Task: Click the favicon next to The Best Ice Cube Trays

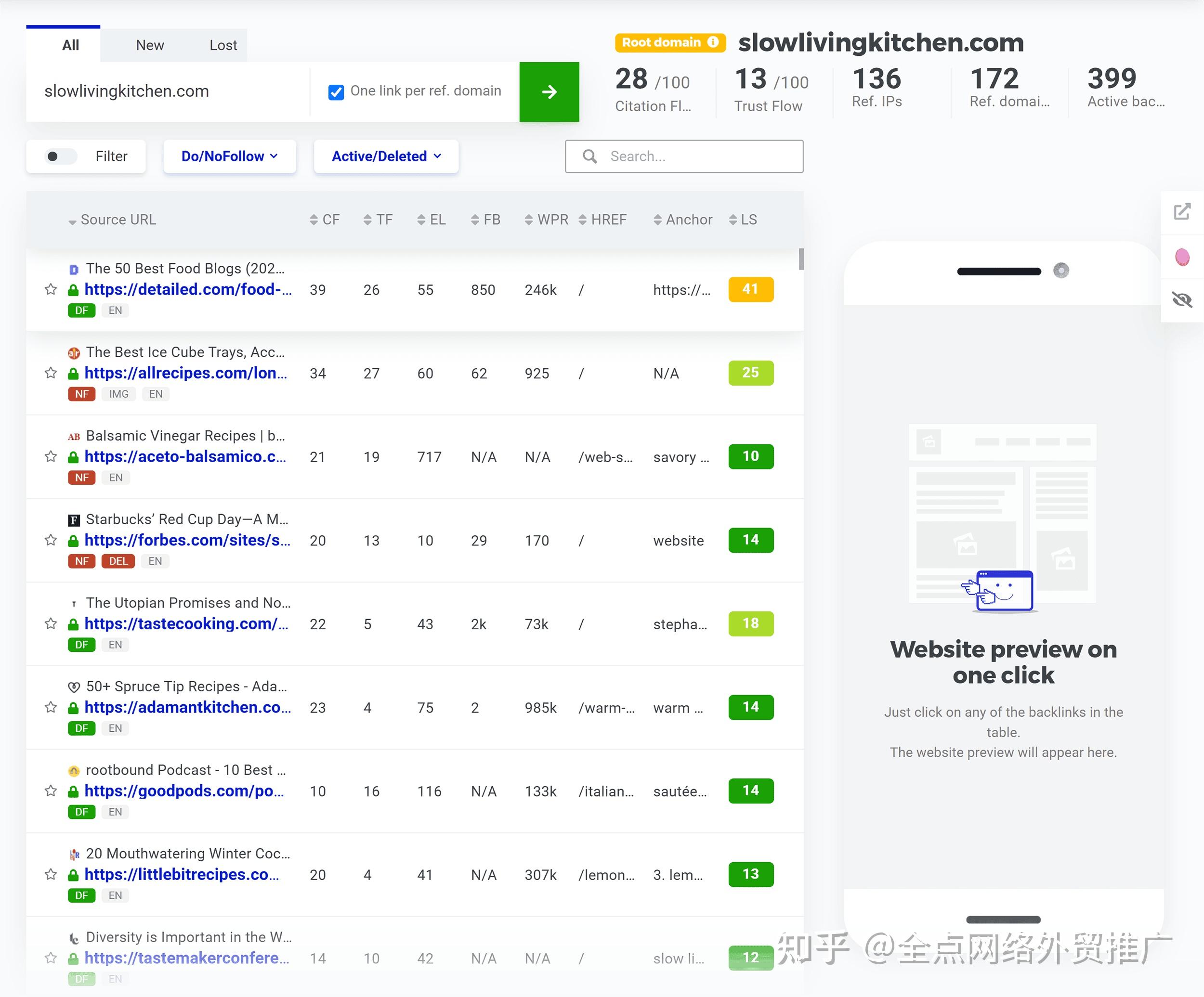Action: [x=74, y=353]
